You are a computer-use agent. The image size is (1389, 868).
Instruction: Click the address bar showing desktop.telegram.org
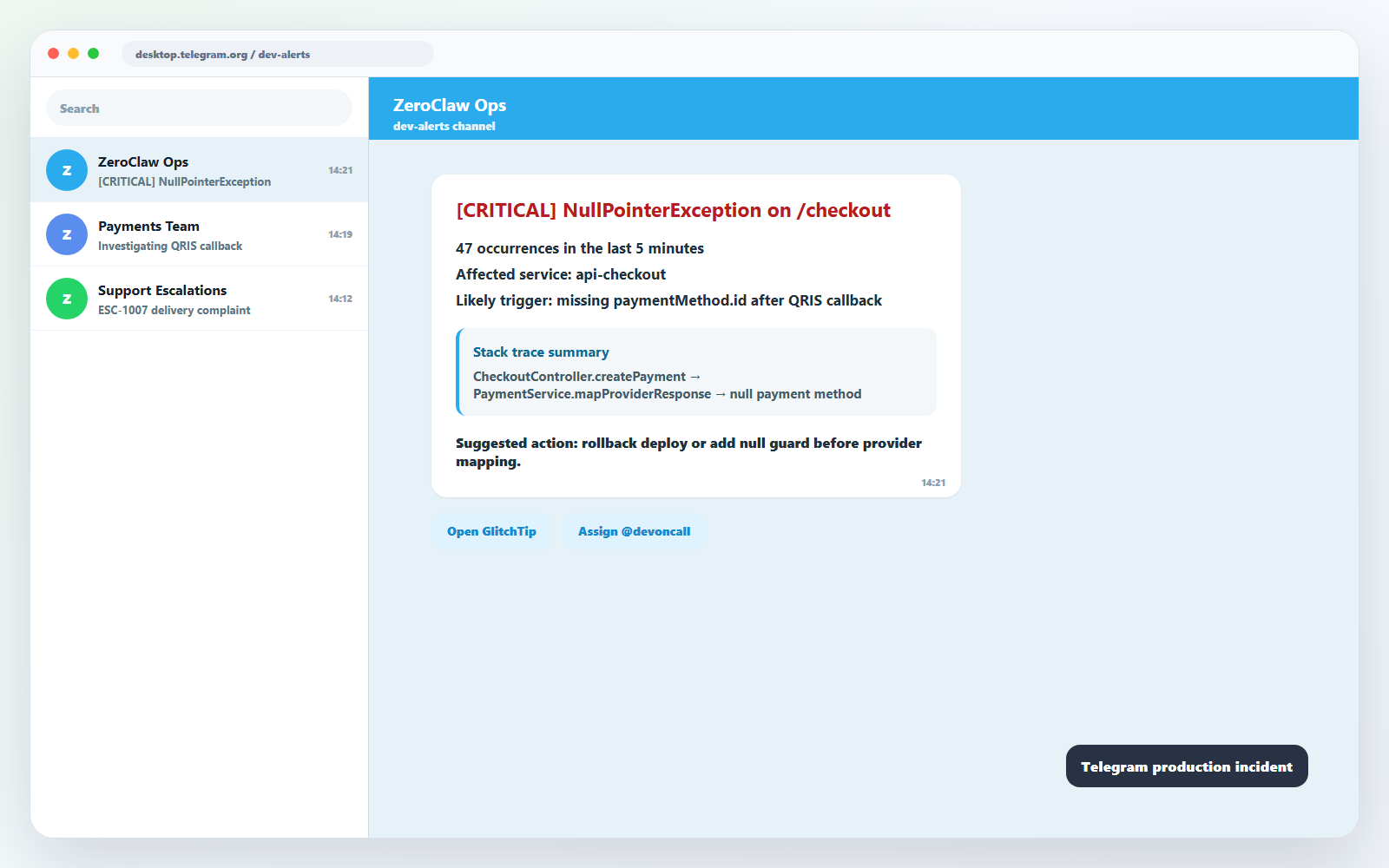pyautogui.click(x=278, y=54)
